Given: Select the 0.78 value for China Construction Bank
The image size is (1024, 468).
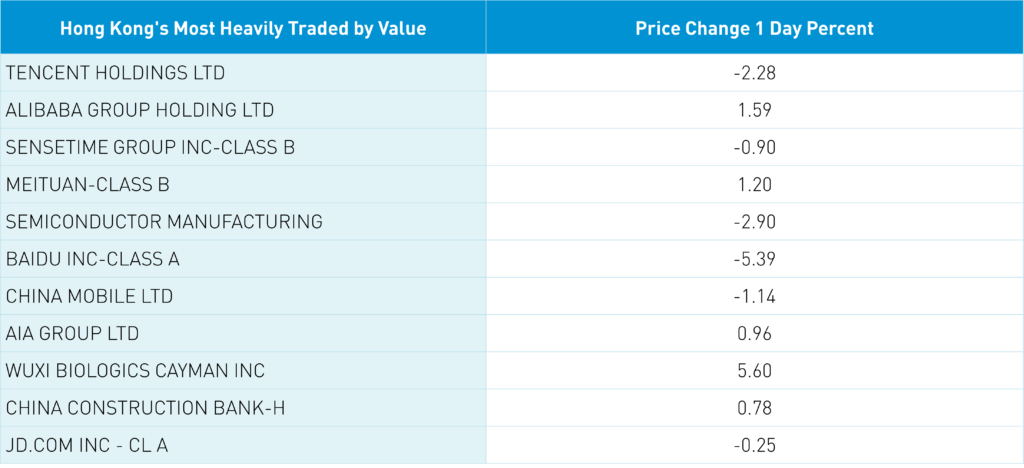Looking at the screenshot, I should coord(755,408).
